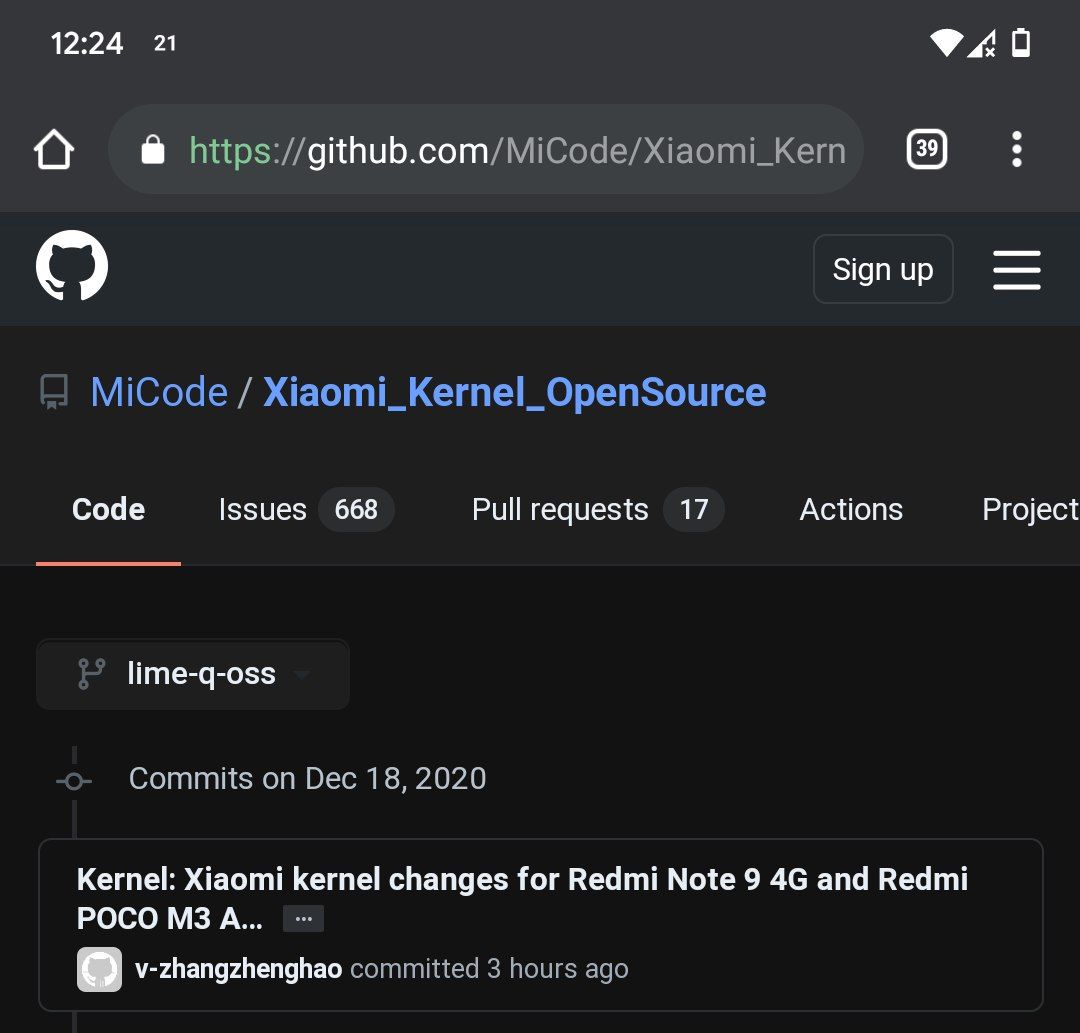
Task: Open the GitHub hamburger navigation menu
Action: coord(1017,269)
